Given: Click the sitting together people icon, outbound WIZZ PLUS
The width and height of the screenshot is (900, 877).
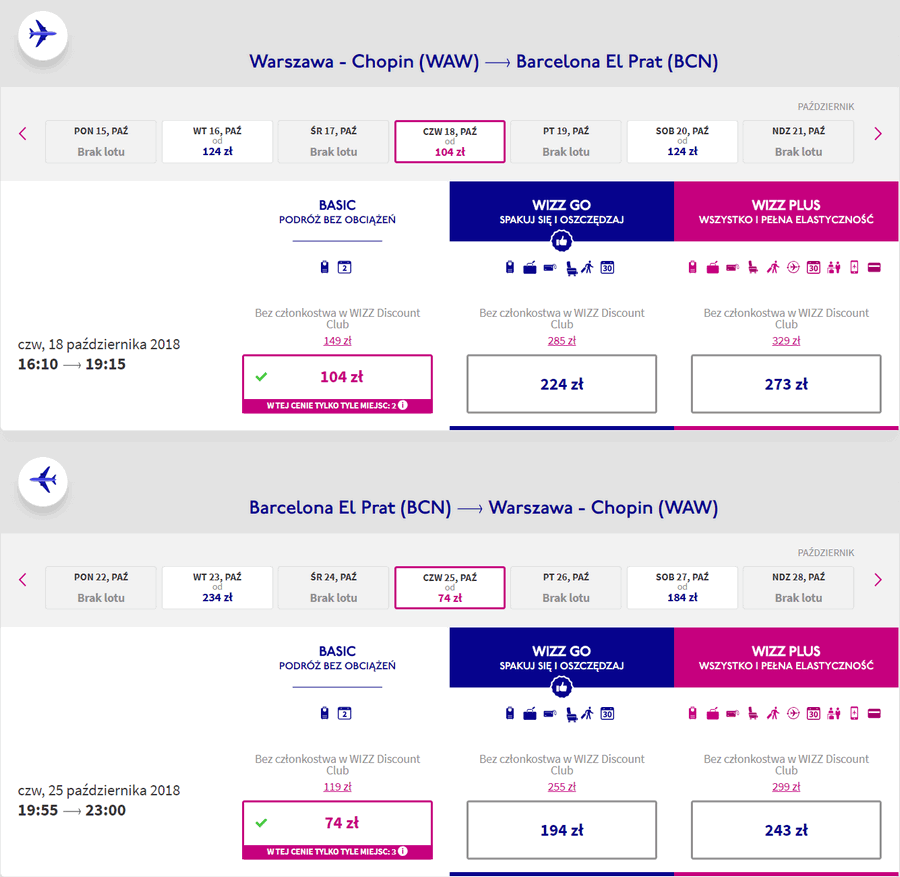Looking at the screenshot, I should pos(833,267).
